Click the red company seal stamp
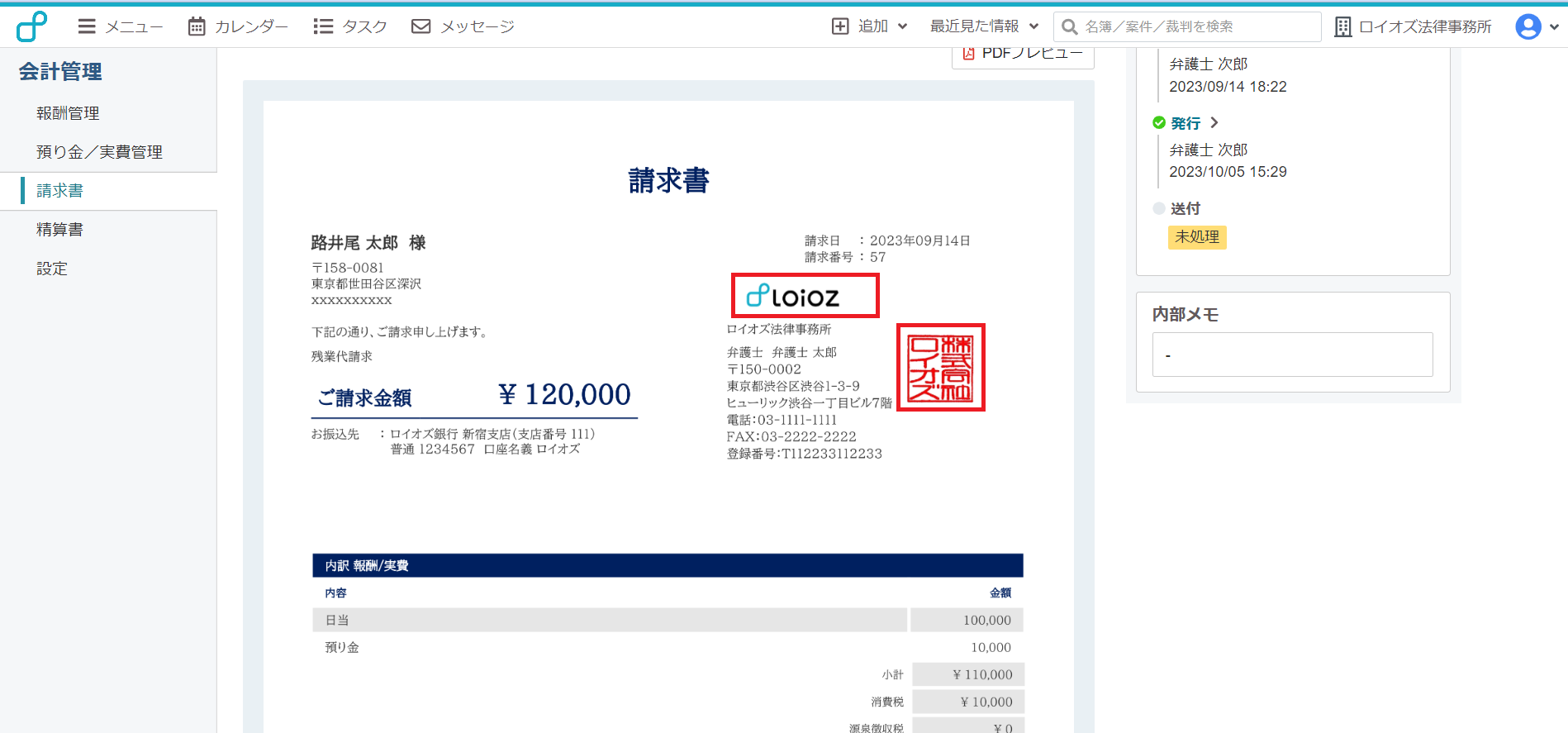The height and width of the screenshot is (733, 1568). click(x=940, y=367)
